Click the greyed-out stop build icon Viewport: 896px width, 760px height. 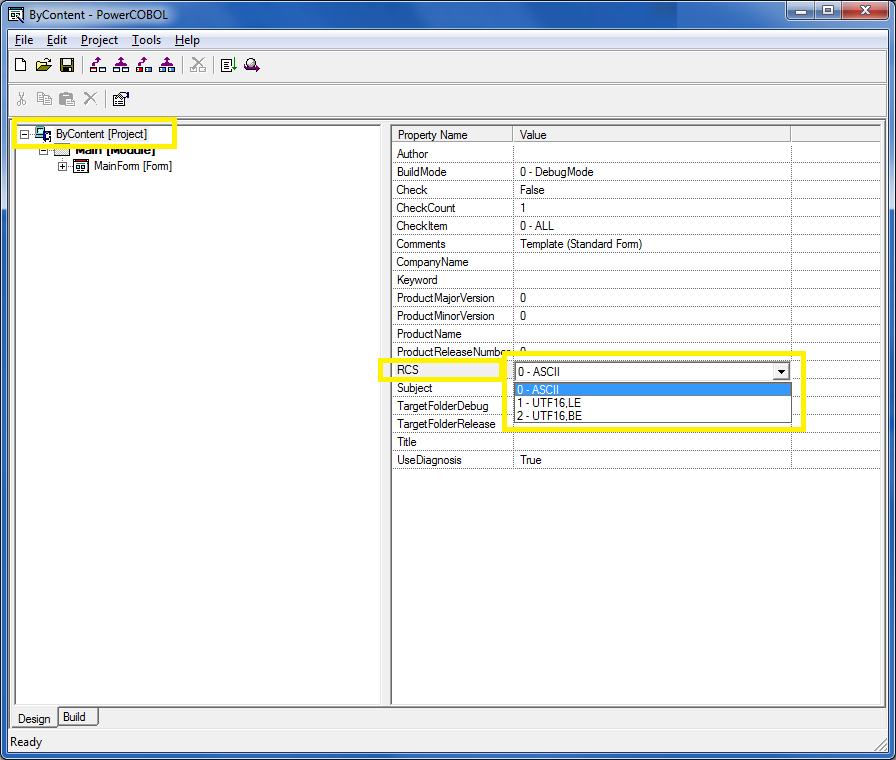pyautogui.click(x=198, y=65)
